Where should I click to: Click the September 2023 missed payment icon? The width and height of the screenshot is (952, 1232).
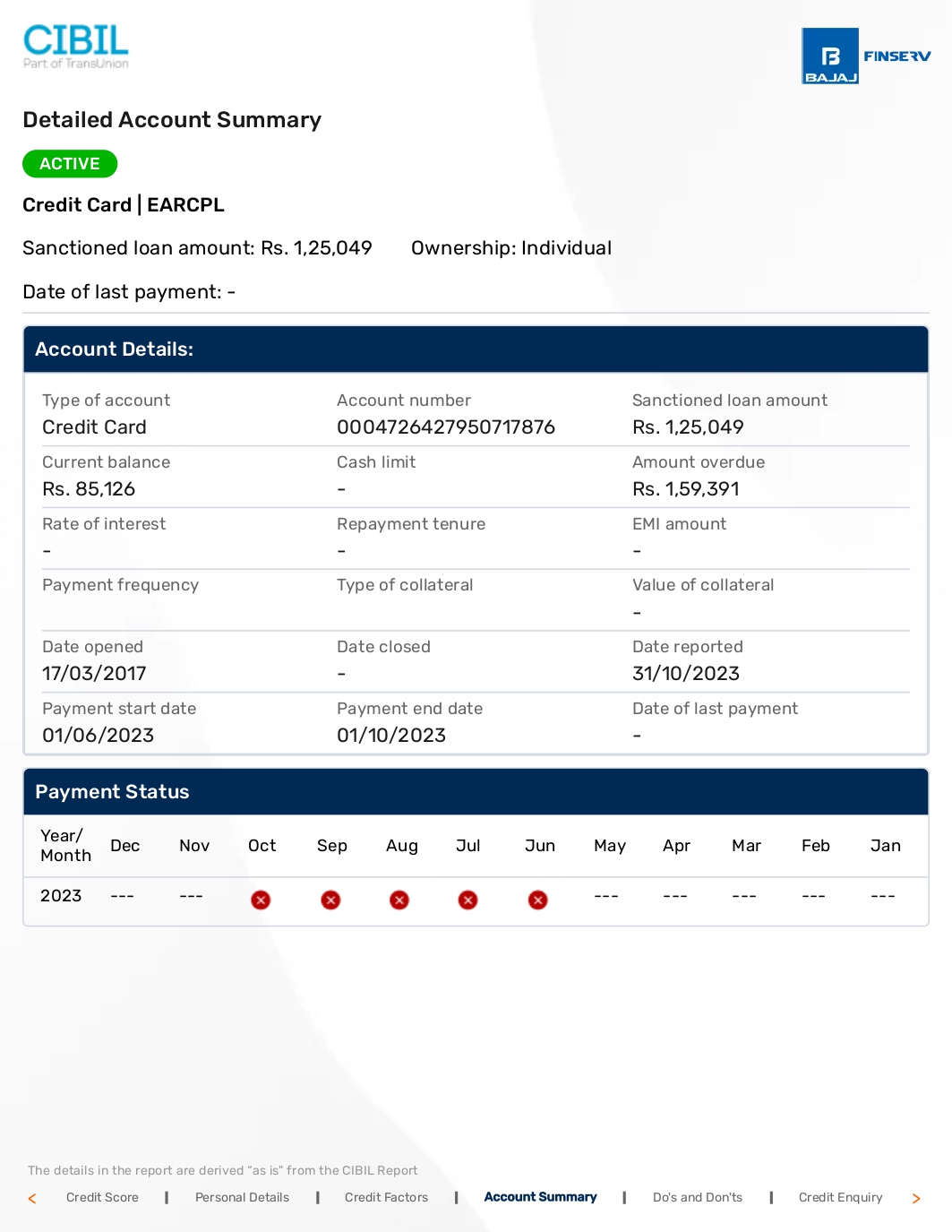coord(330,900)
